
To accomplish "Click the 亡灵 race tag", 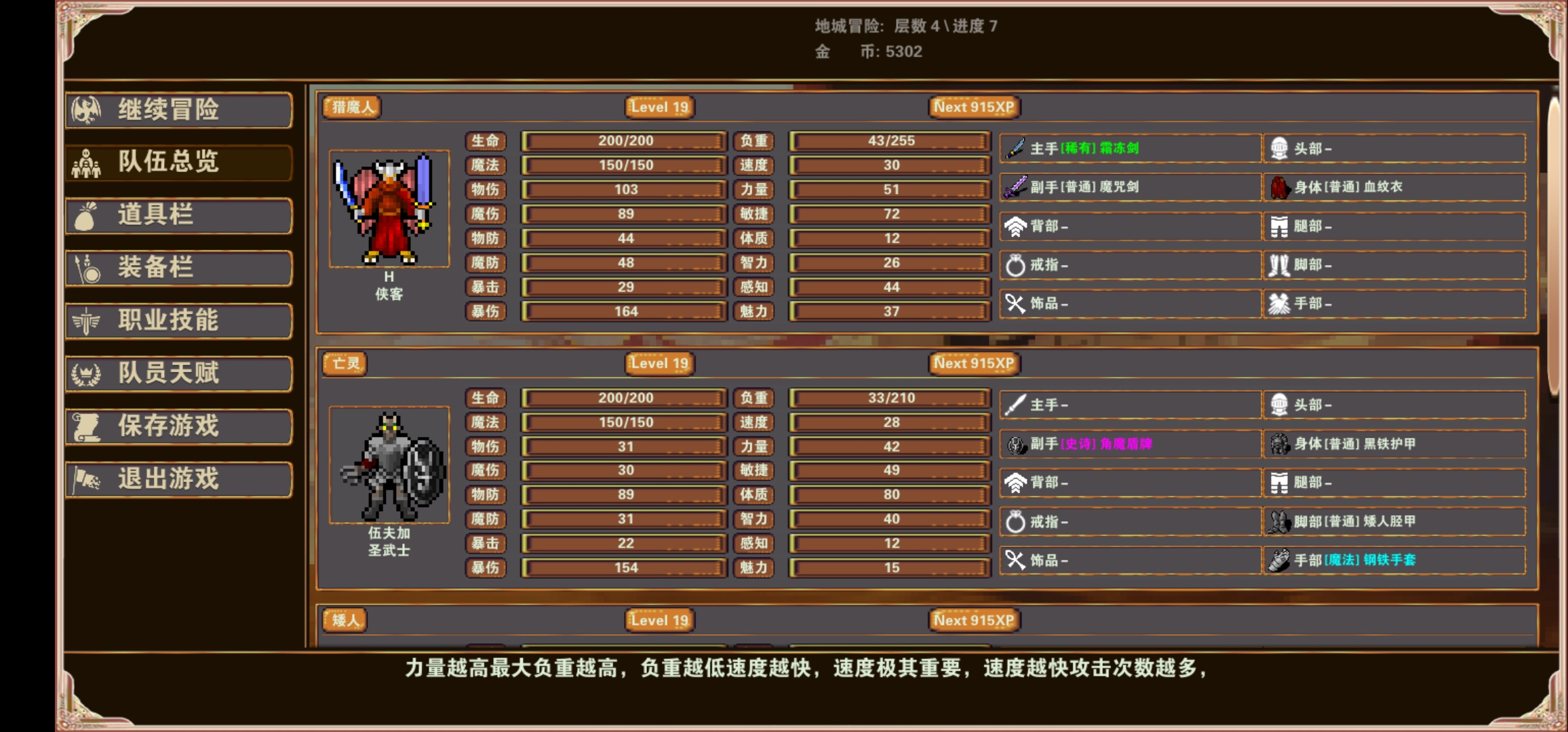I will [x=345, y=363].
